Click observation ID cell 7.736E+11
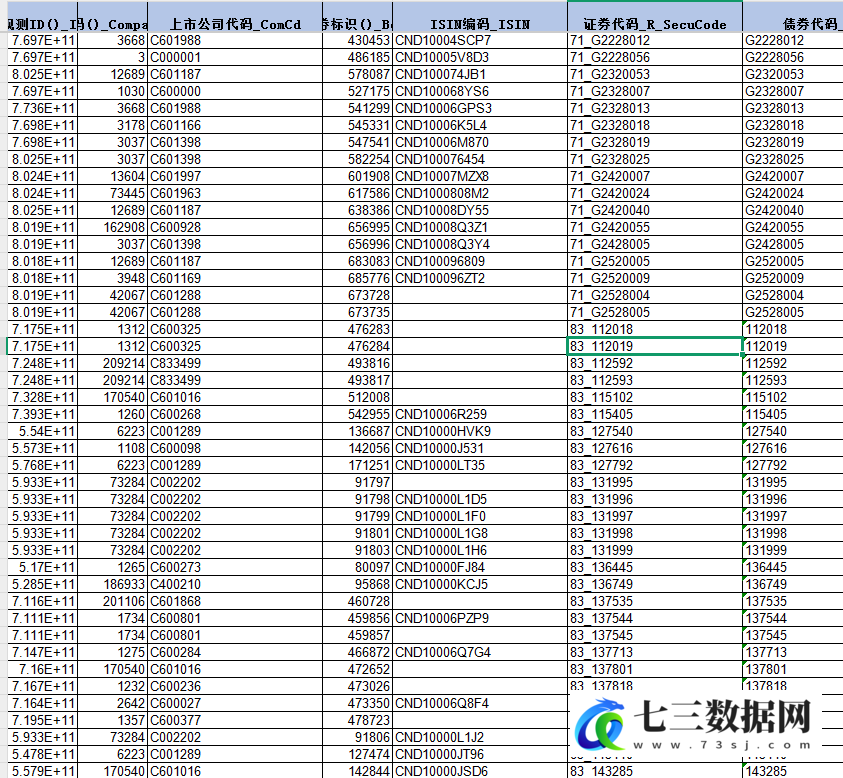The height and width of the screenshot is (778, 843). coord(42,109)
